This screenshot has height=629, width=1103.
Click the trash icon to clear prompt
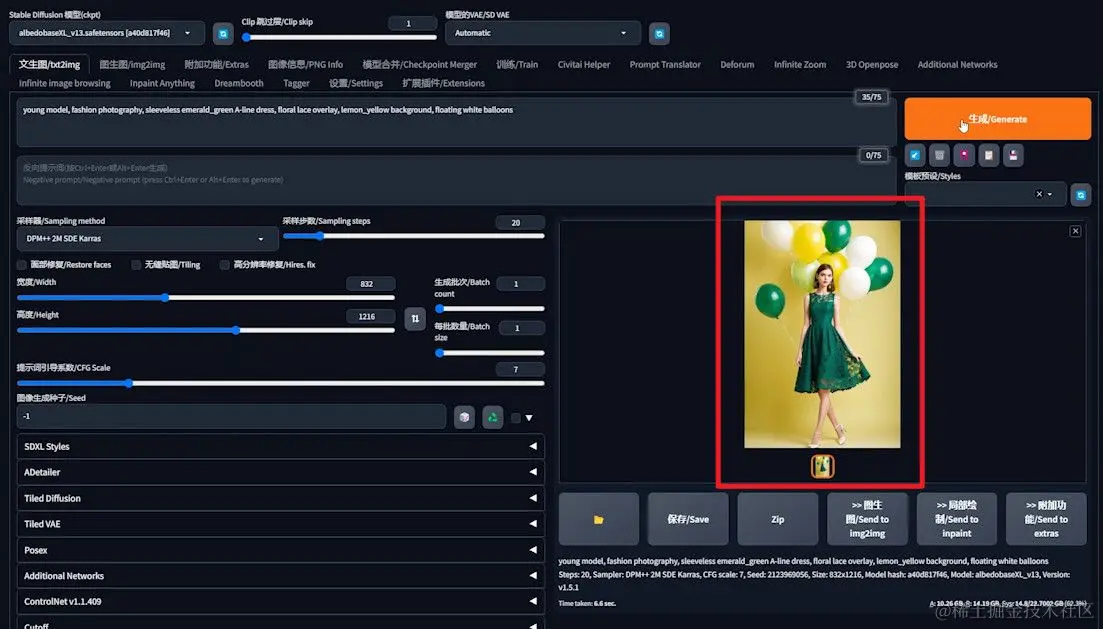[x=939, y=155]
